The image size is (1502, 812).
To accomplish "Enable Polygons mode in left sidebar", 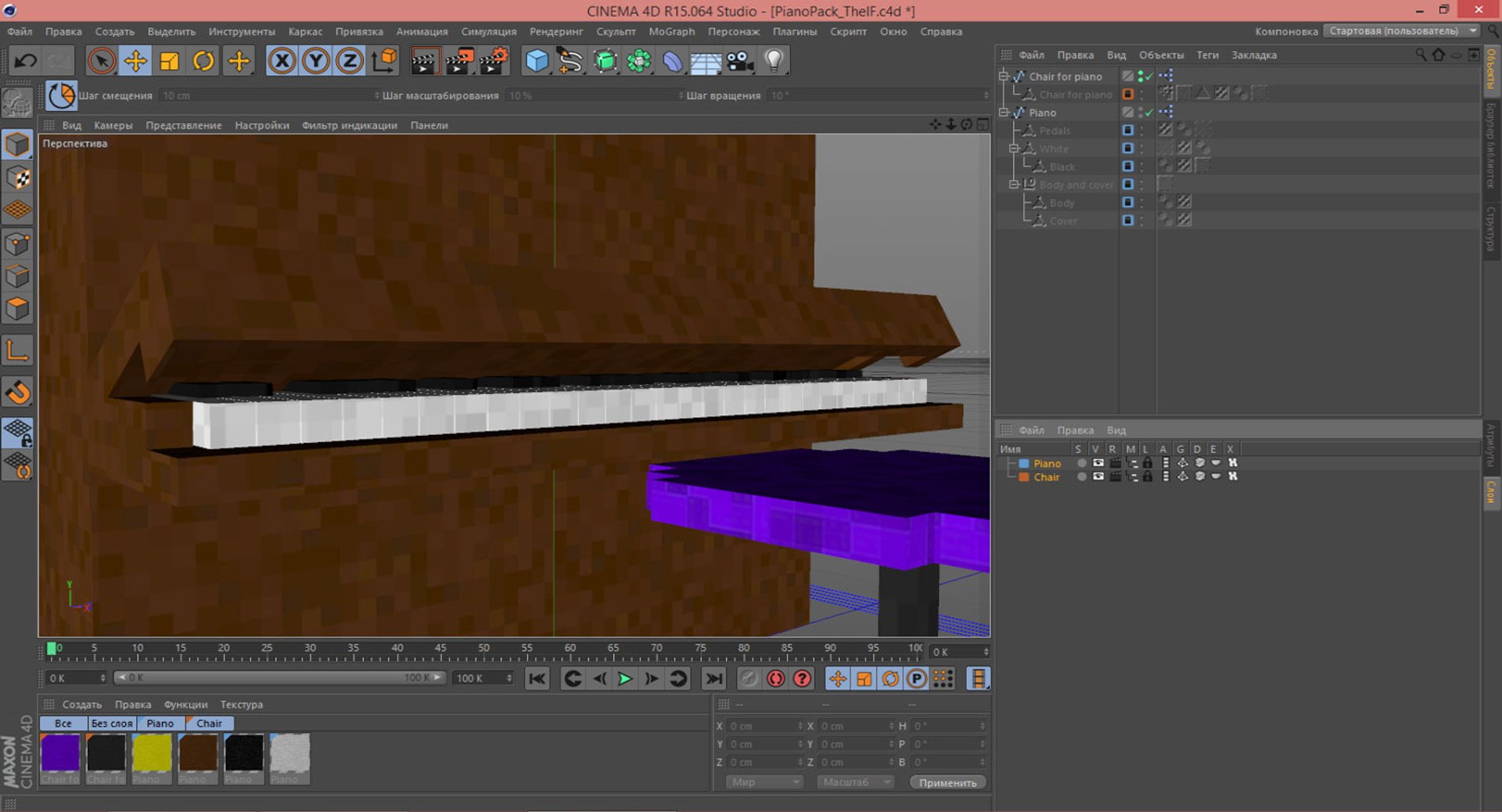I will [17, 309].
